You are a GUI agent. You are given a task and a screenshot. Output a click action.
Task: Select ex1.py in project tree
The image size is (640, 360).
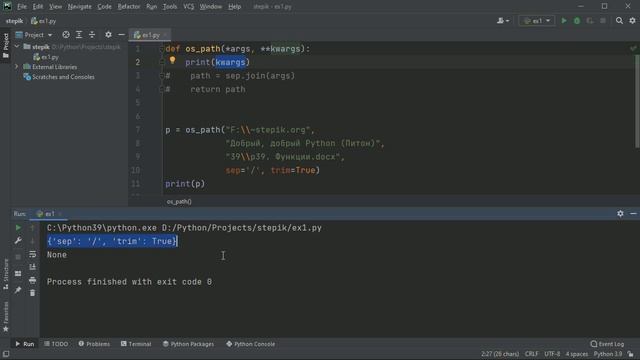46,57
